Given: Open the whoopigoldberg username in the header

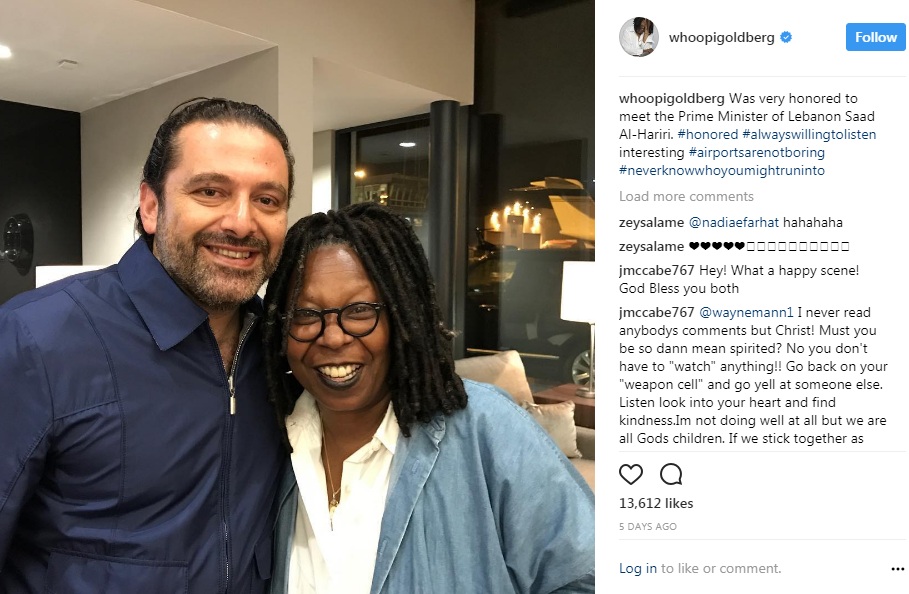Looking at the screenshot, I should tap(721, 37).
